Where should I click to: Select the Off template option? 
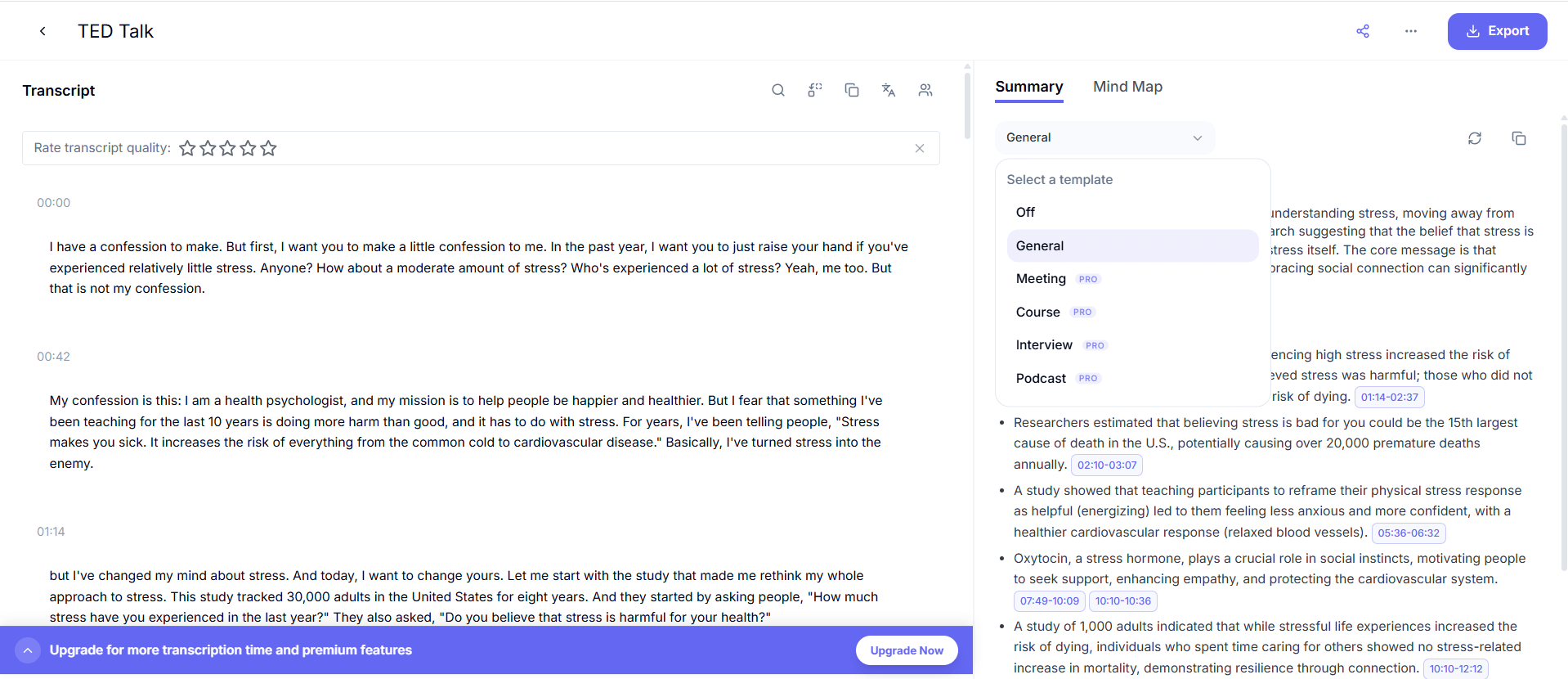coord(1132,213)
